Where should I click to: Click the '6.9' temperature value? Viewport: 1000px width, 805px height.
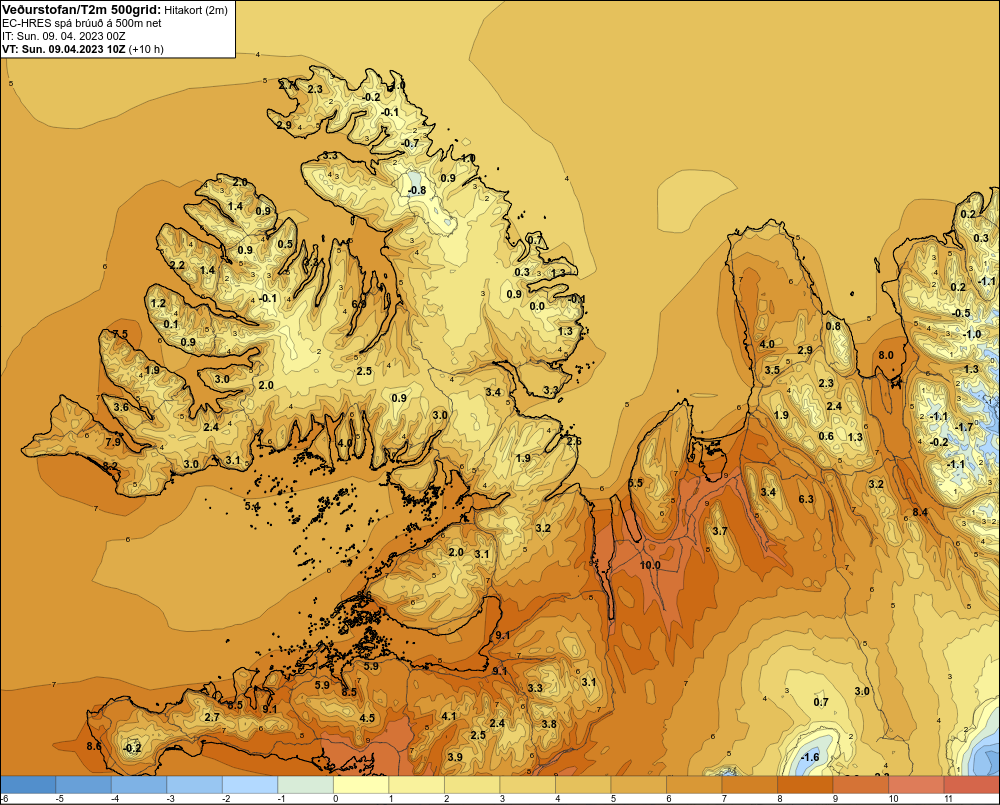point(359,304)
